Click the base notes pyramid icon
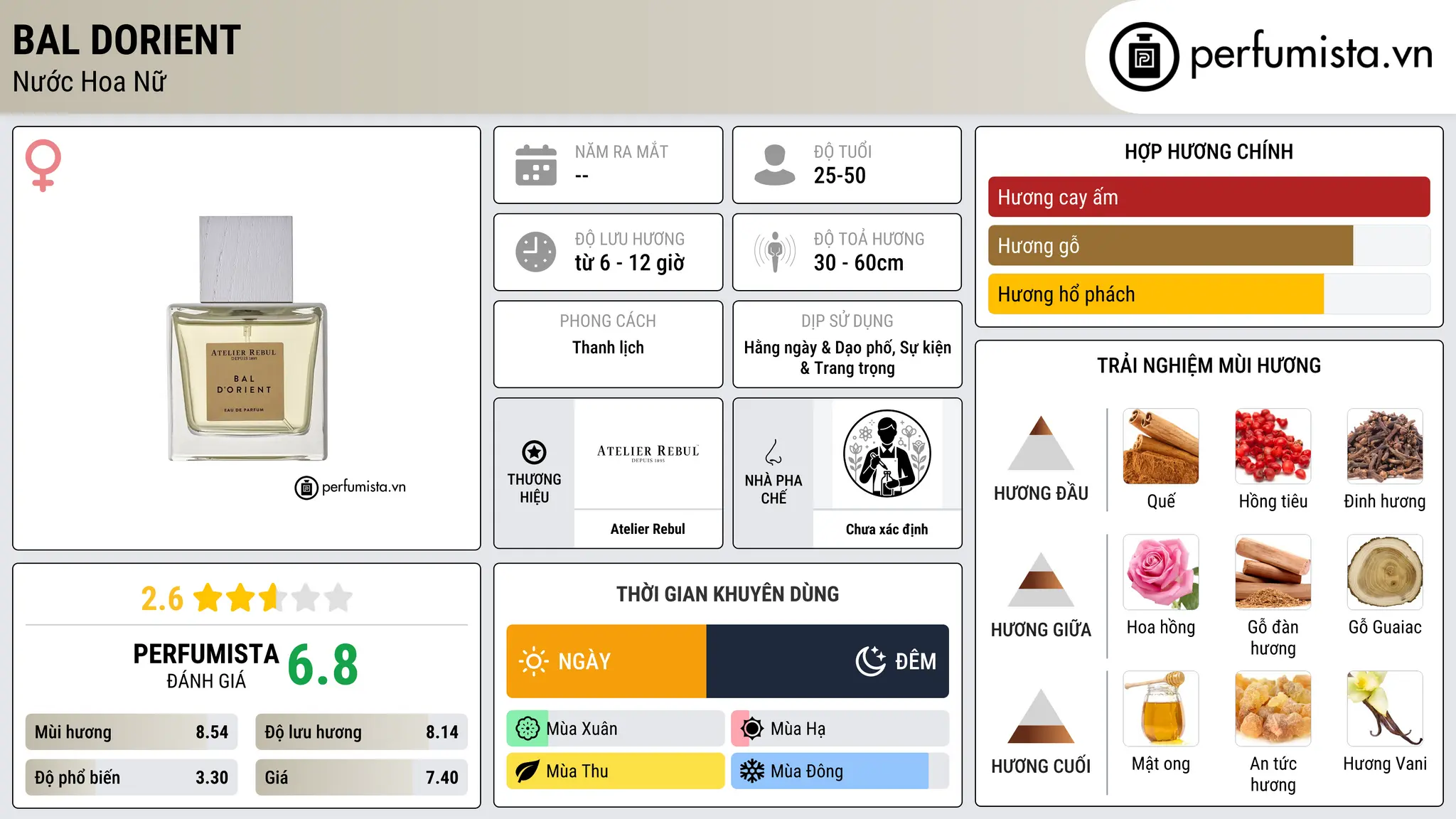1456x819 pixels. tap(1041, 716)
